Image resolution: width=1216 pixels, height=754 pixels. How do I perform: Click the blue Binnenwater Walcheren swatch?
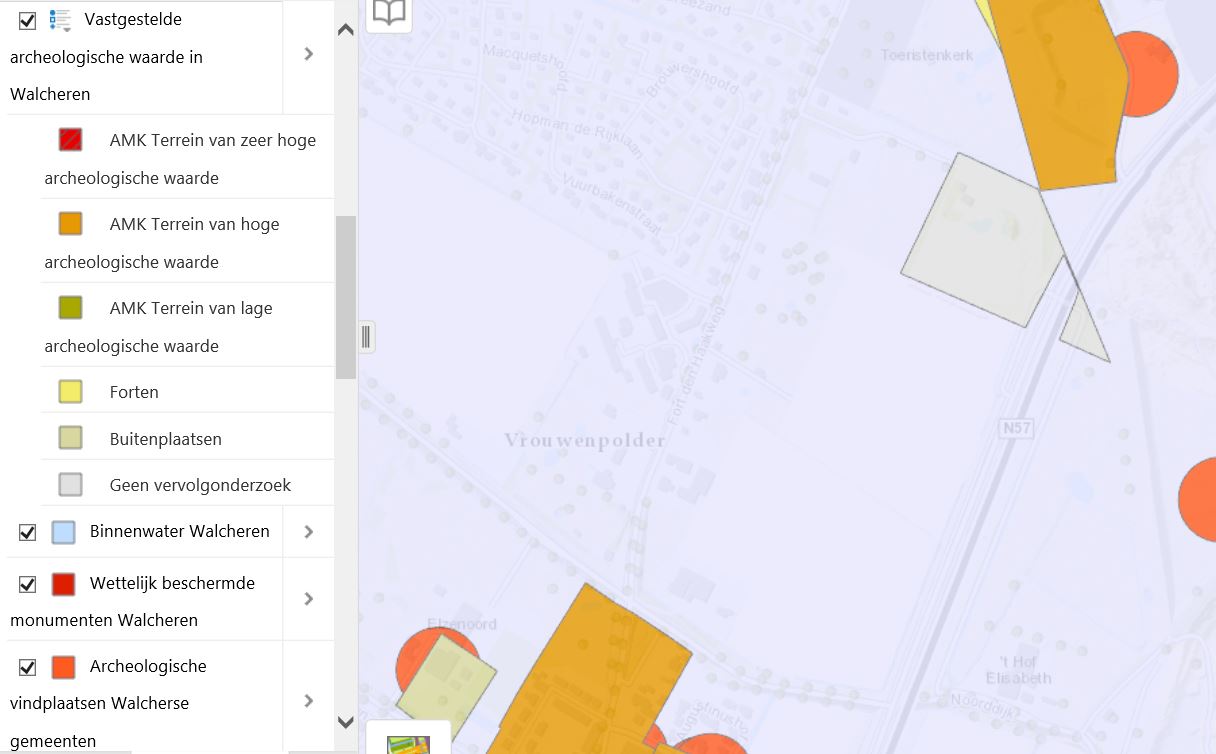point(63,532)
